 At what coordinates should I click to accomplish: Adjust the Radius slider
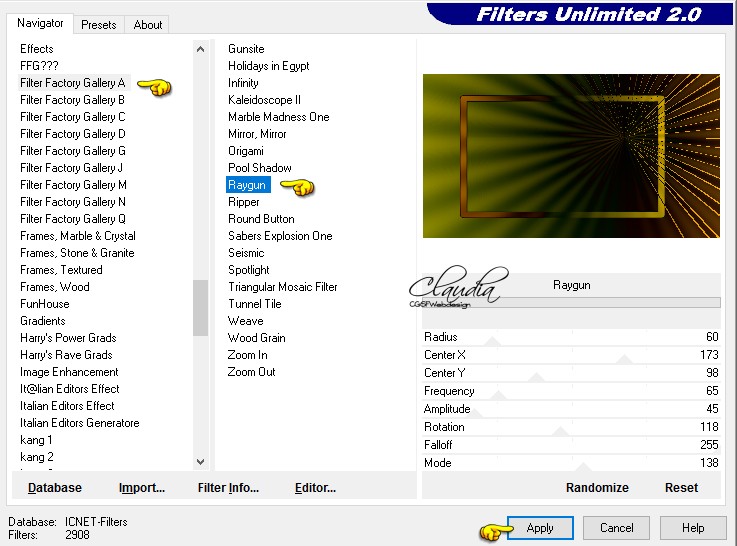(571, 337)
